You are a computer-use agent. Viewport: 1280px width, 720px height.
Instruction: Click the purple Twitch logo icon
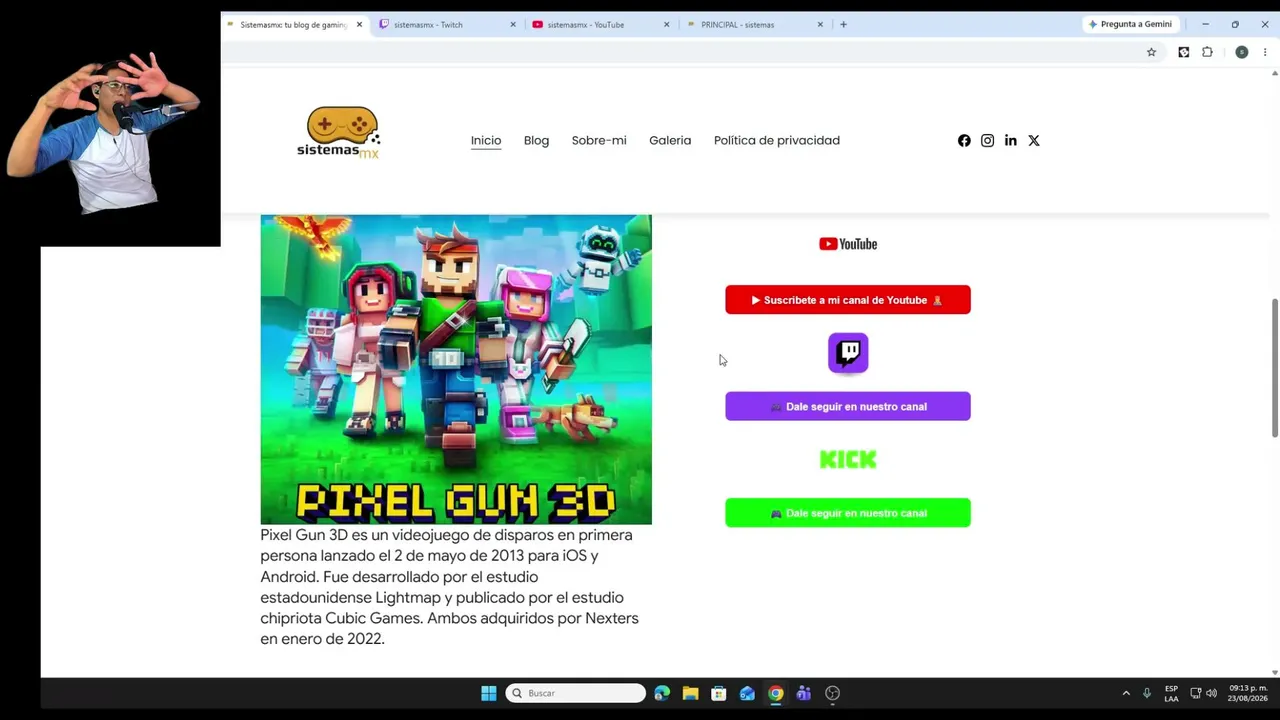click(848, 353)
